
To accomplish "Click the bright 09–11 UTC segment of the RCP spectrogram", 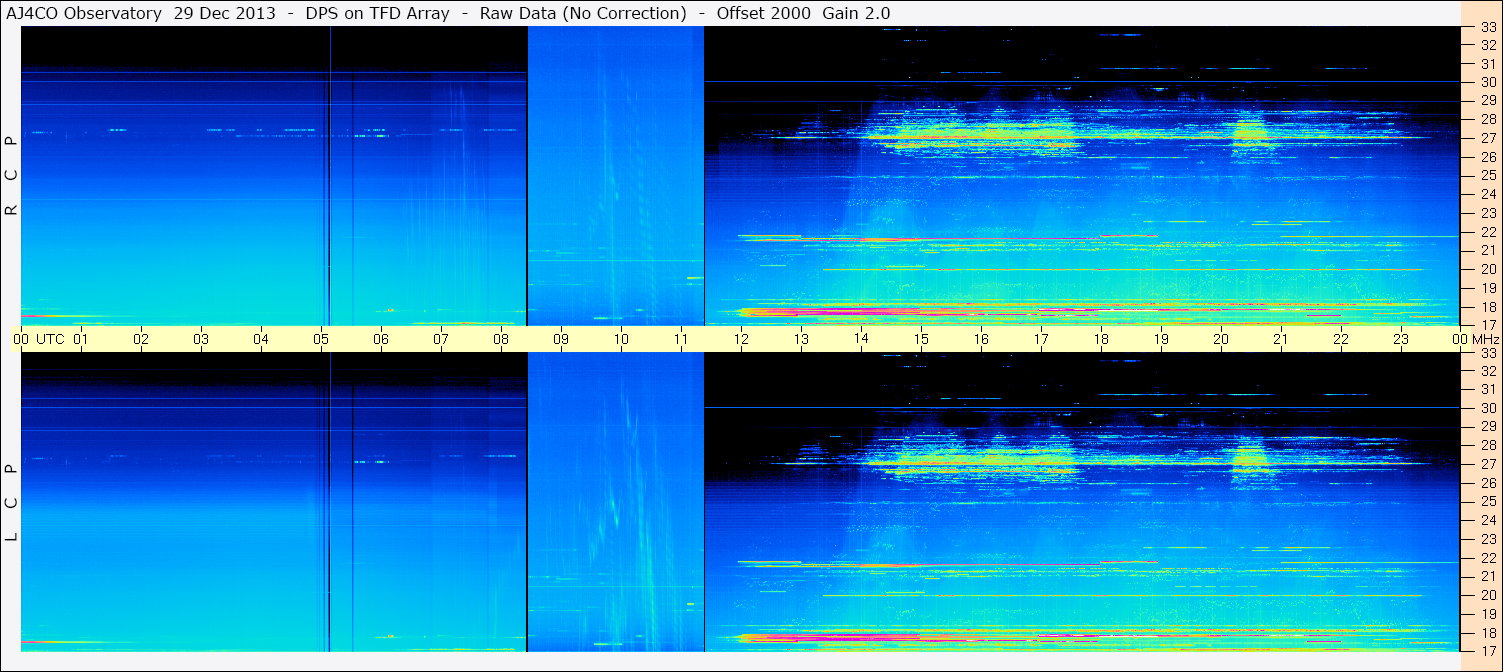I will point(616,176).
